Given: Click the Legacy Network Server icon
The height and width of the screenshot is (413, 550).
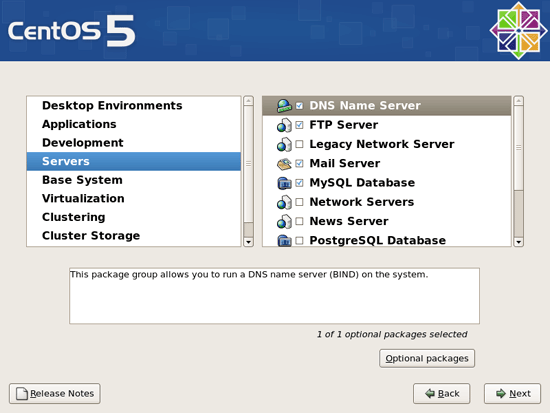Looking at the screenshot, I should [x=284, y=144].
